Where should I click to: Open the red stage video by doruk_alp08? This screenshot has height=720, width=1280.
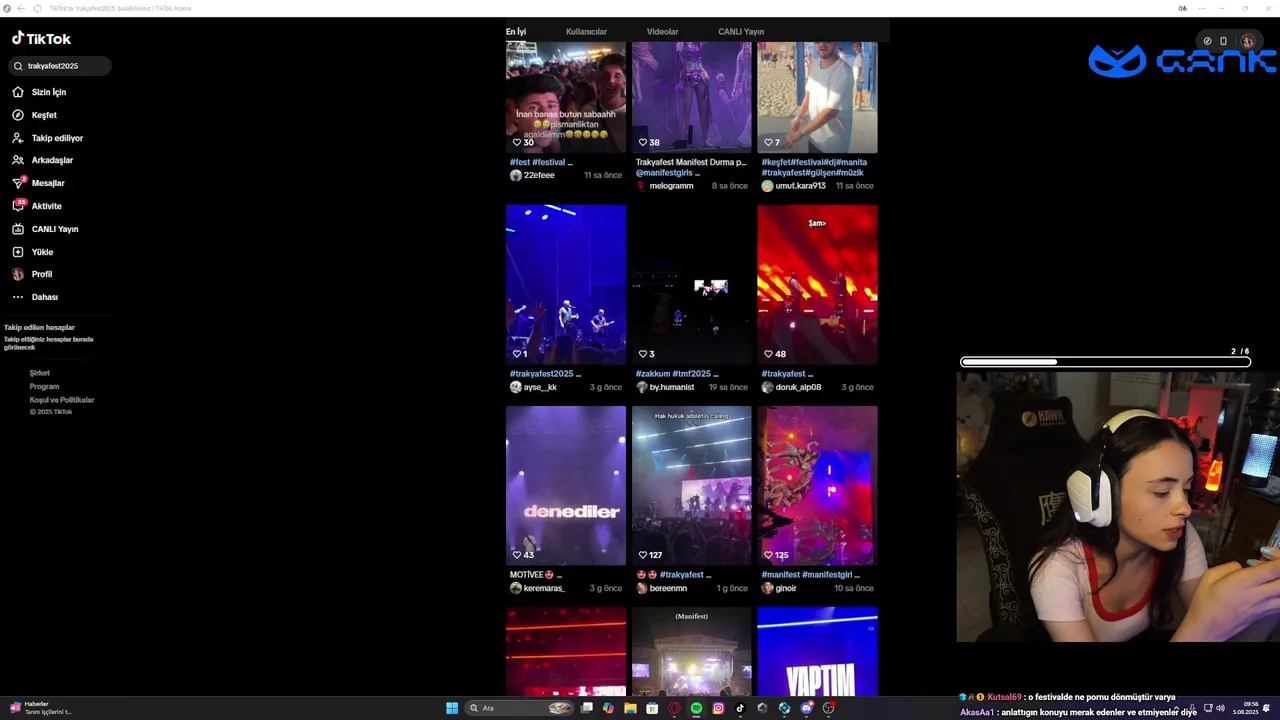[817, 285]
